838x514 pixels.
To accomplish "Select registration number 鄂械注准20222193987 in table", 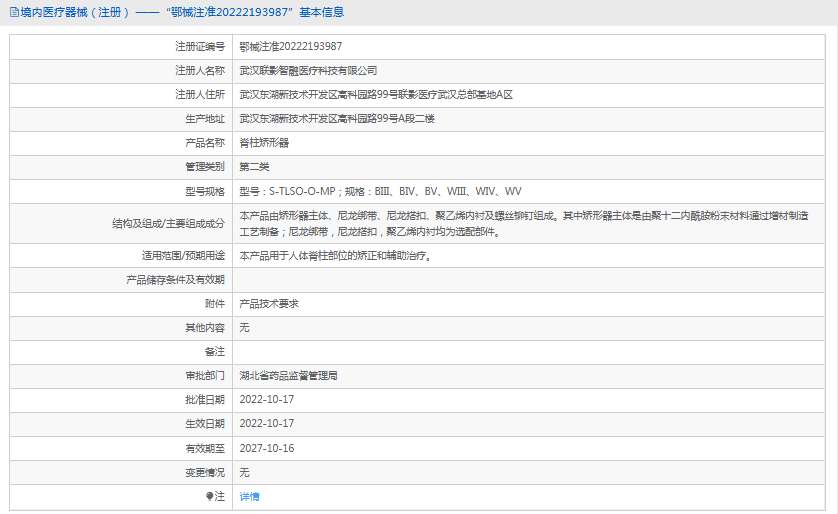I will [x=291, y=46].
